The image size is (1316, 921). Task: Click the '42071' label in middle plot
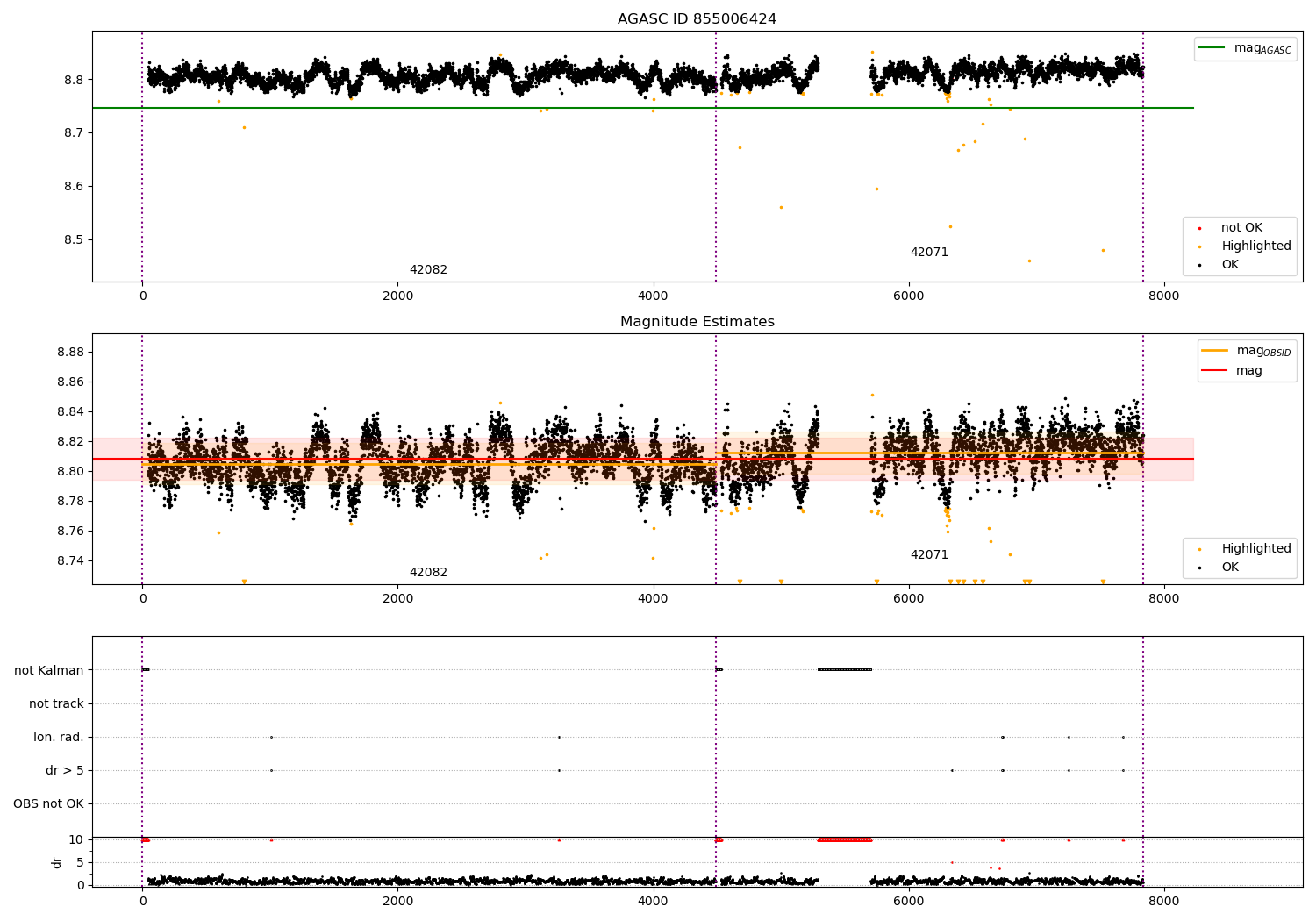point(929,555)
